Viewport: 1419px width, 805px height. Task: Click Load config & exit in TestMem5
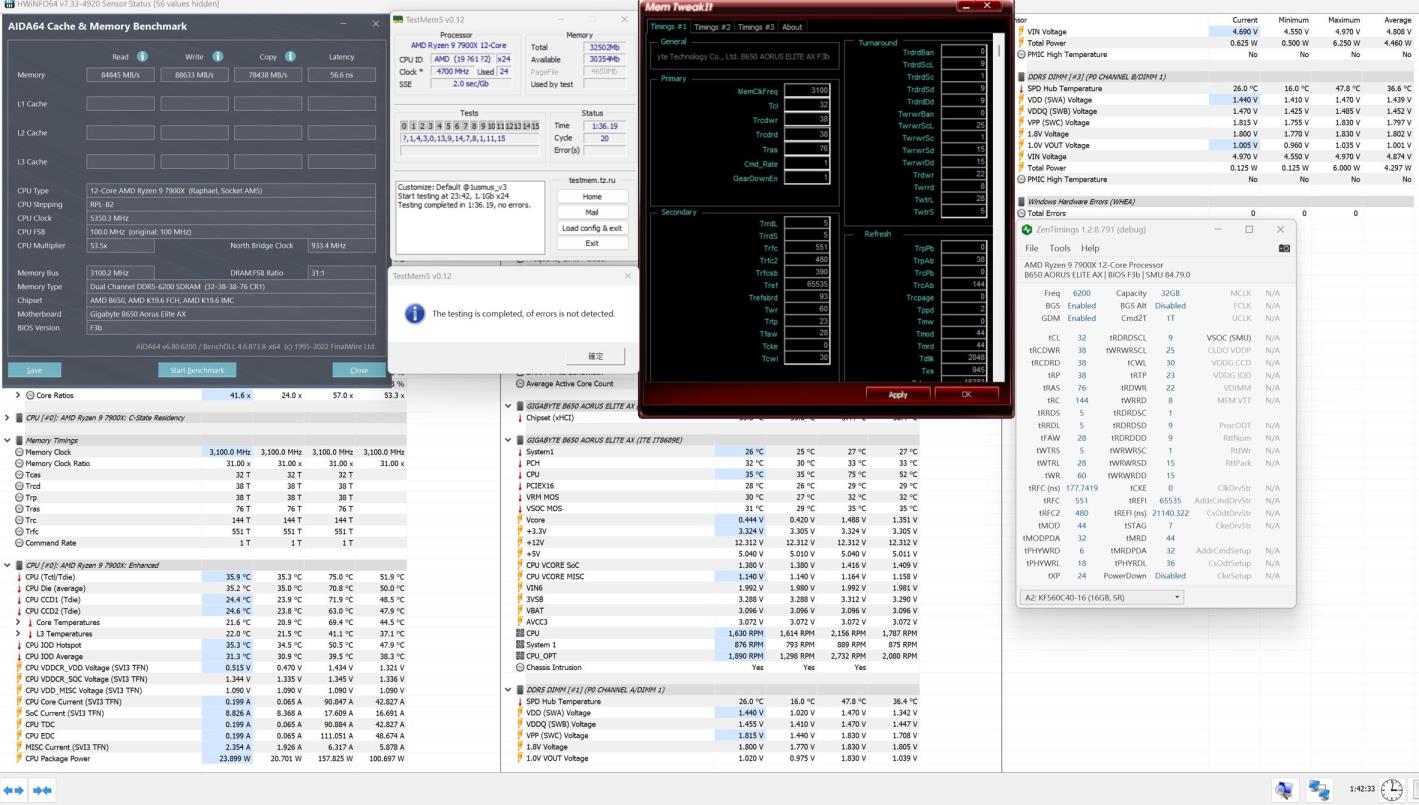point(592,228)
